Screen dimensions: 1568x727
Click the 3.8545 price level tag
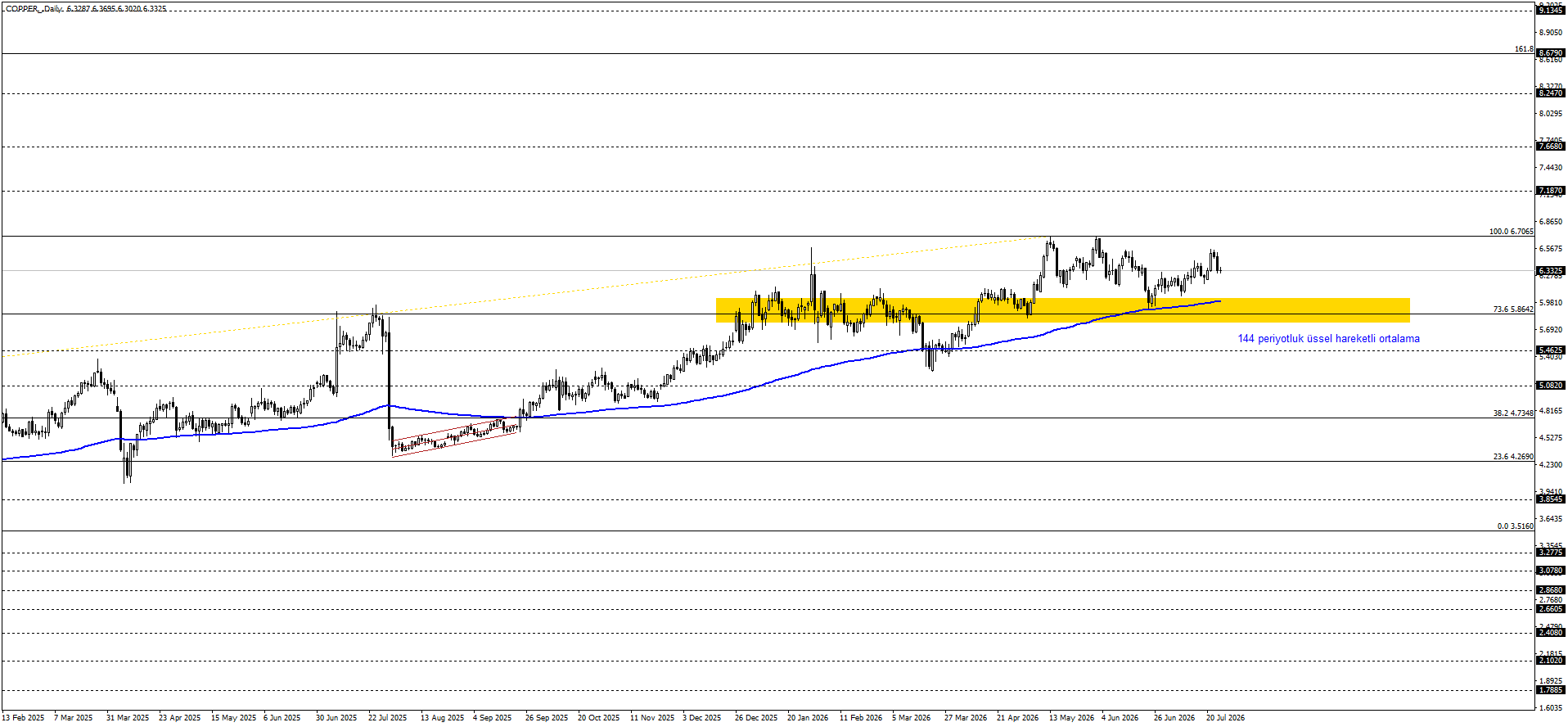1551,499
